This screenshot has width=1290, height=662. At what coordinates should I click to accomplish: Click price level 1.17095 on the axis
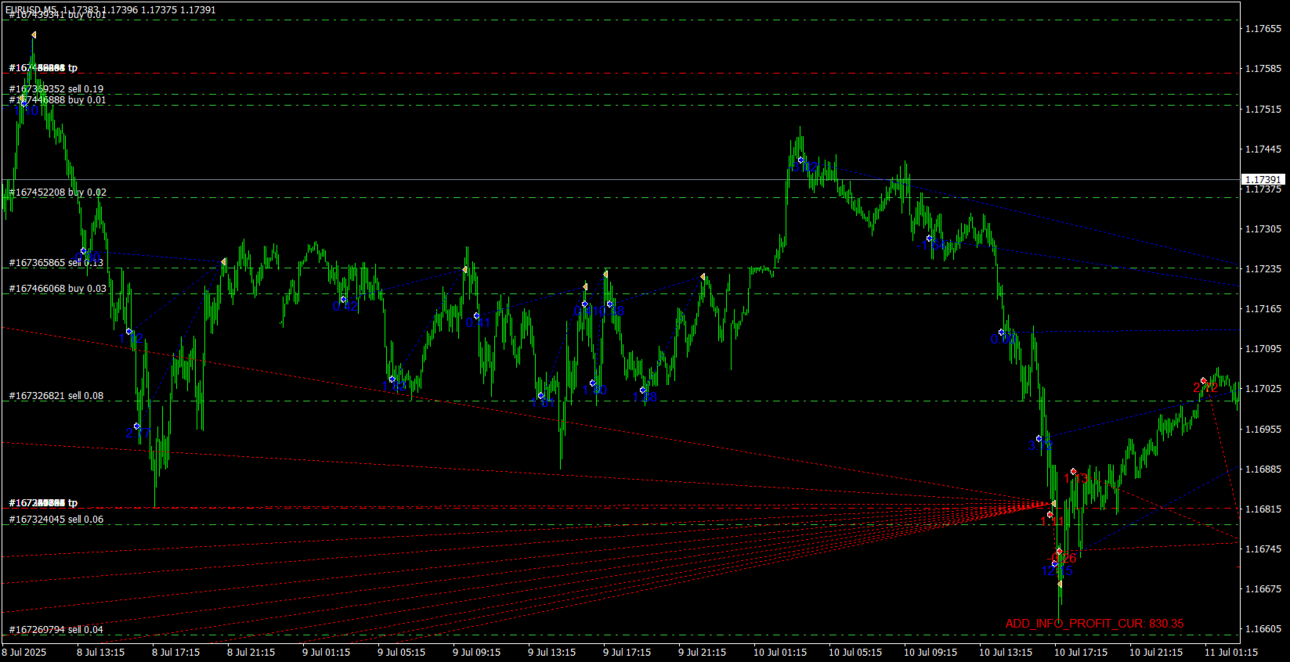[1264, 349]
